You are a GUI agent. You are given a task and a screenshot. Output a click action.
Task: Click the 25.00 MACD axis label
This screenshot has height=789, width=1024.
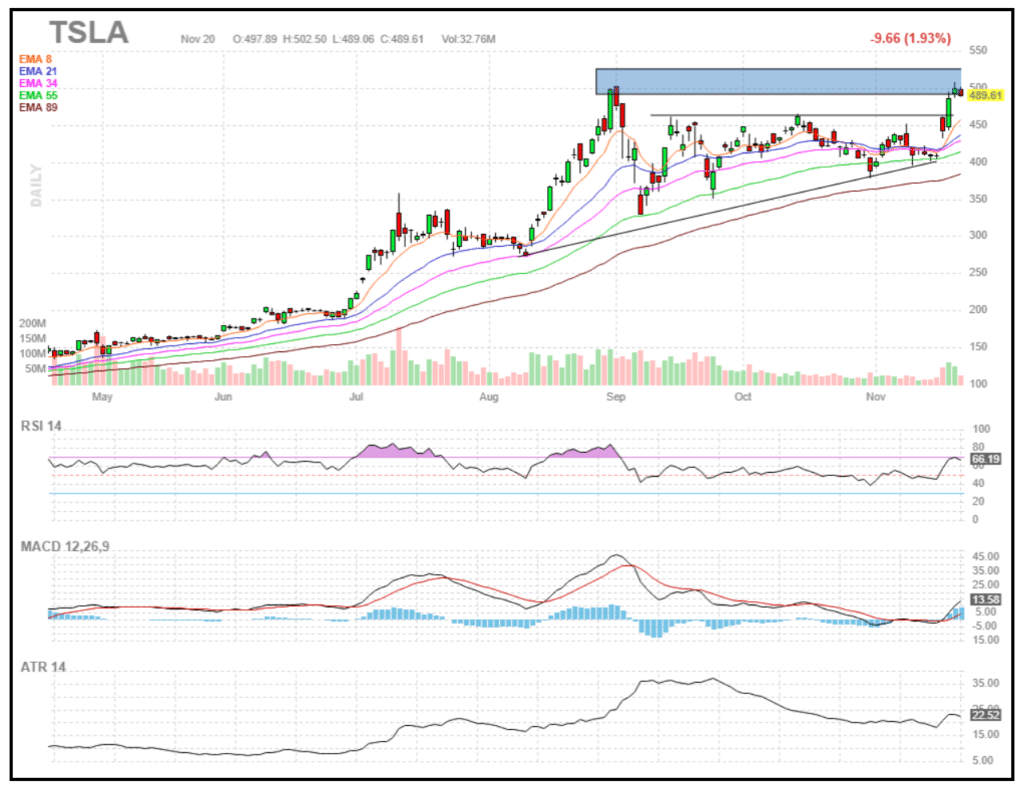[x=985, y=585]
